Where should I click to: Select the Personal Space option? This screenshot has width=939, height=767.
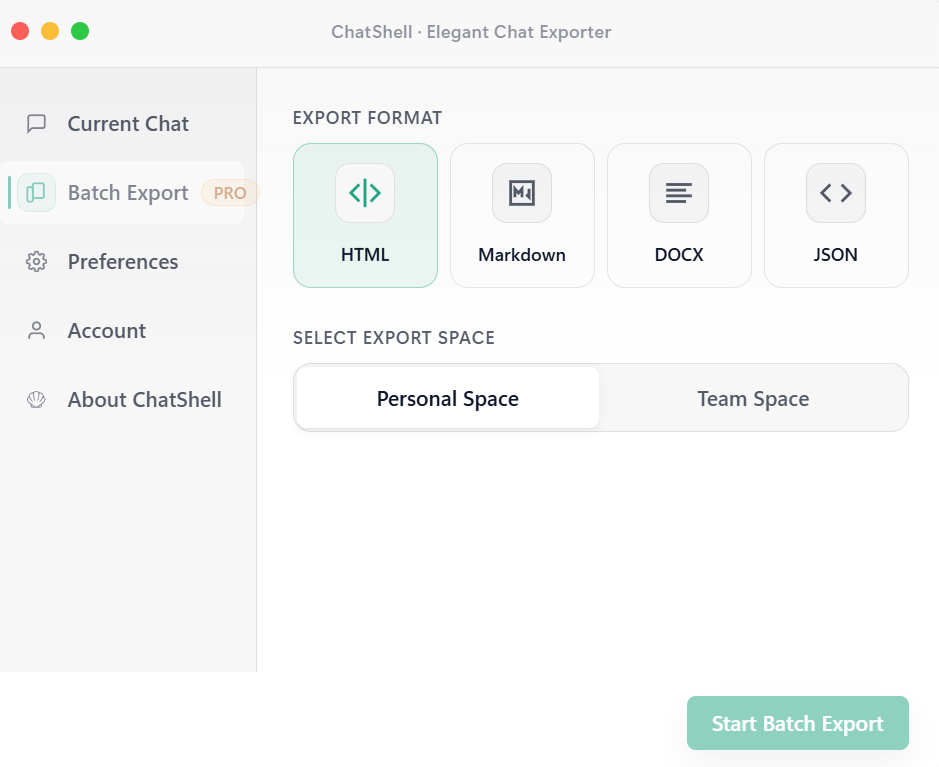[446, 398]
